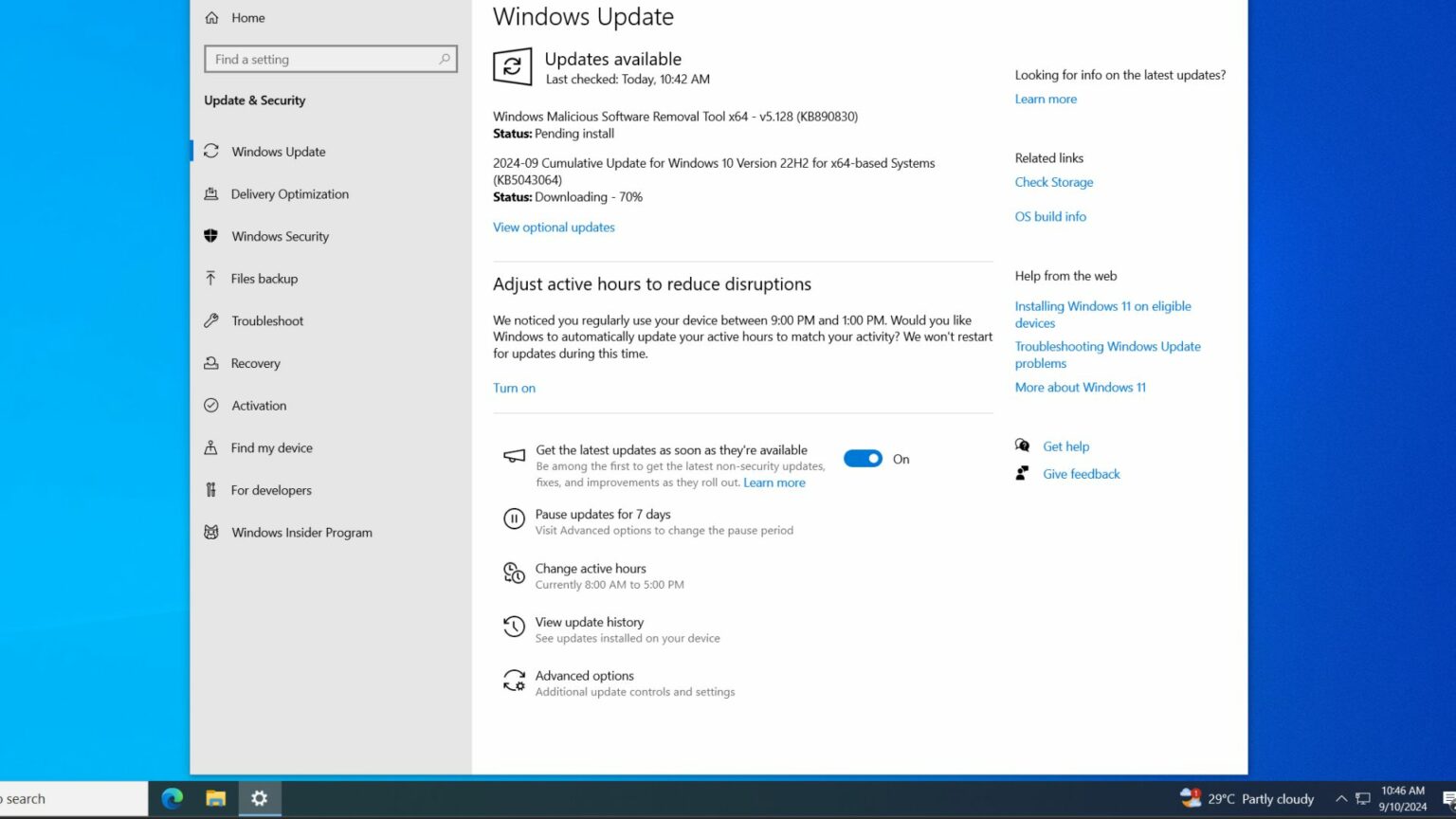Click the Change active hours clock icon
1456x819 pixels.
click(x=514, y=573)
